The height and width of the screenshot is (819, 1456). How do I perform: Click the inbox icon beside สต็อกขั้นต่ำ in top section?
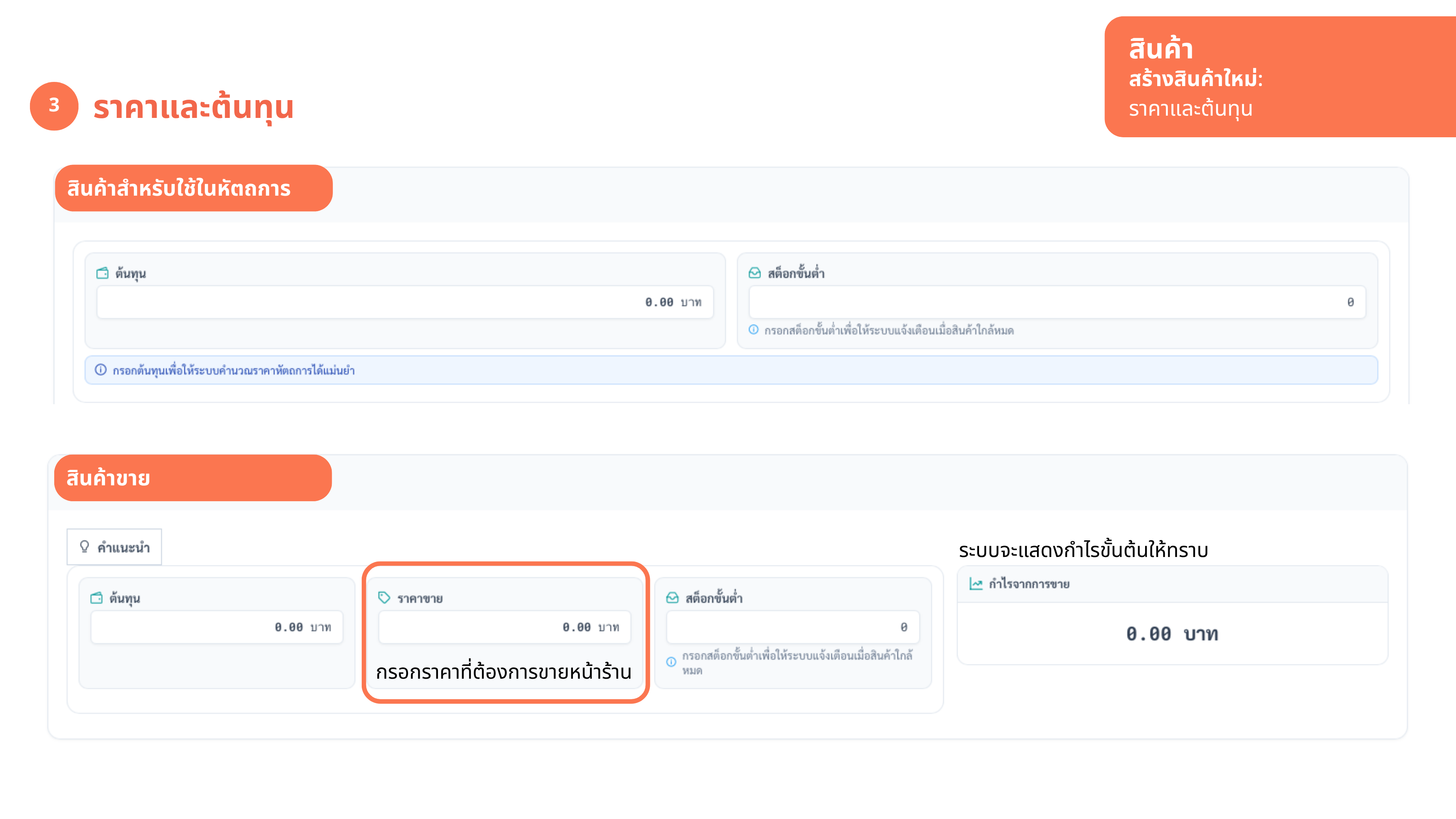click(x=755, y=273)
